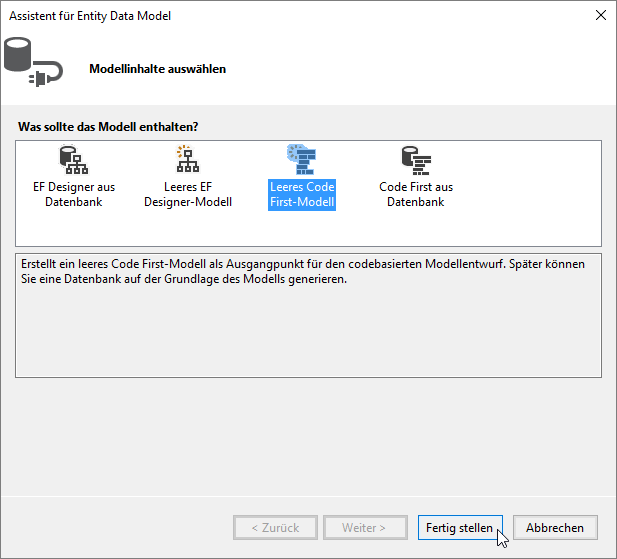Click the 'Modellinhalte auswählen' heading
Image resolution: width=617 pixels, height=559 pixels.
coord(158,69)
